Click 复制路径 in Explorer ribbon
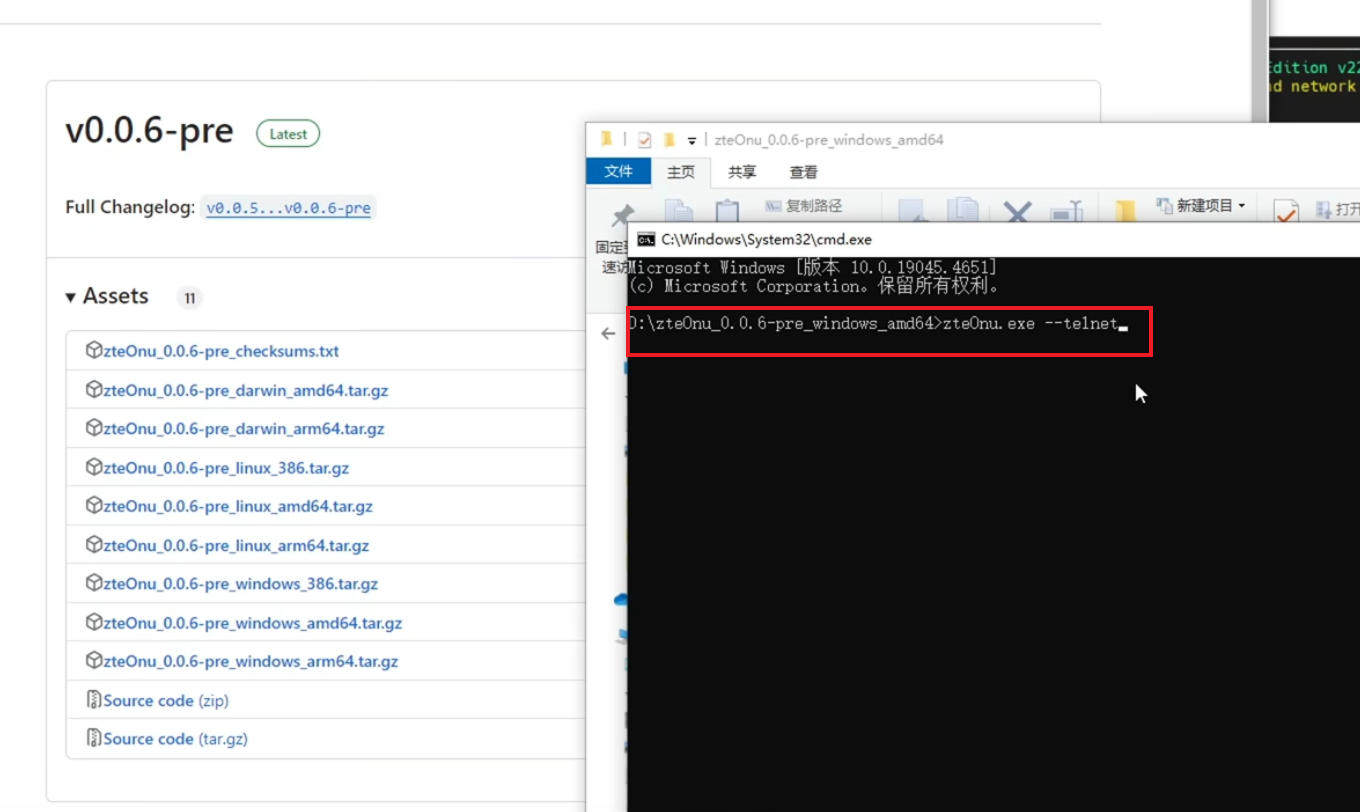This screenshot has width=1360, height=812. pos(804,206)
